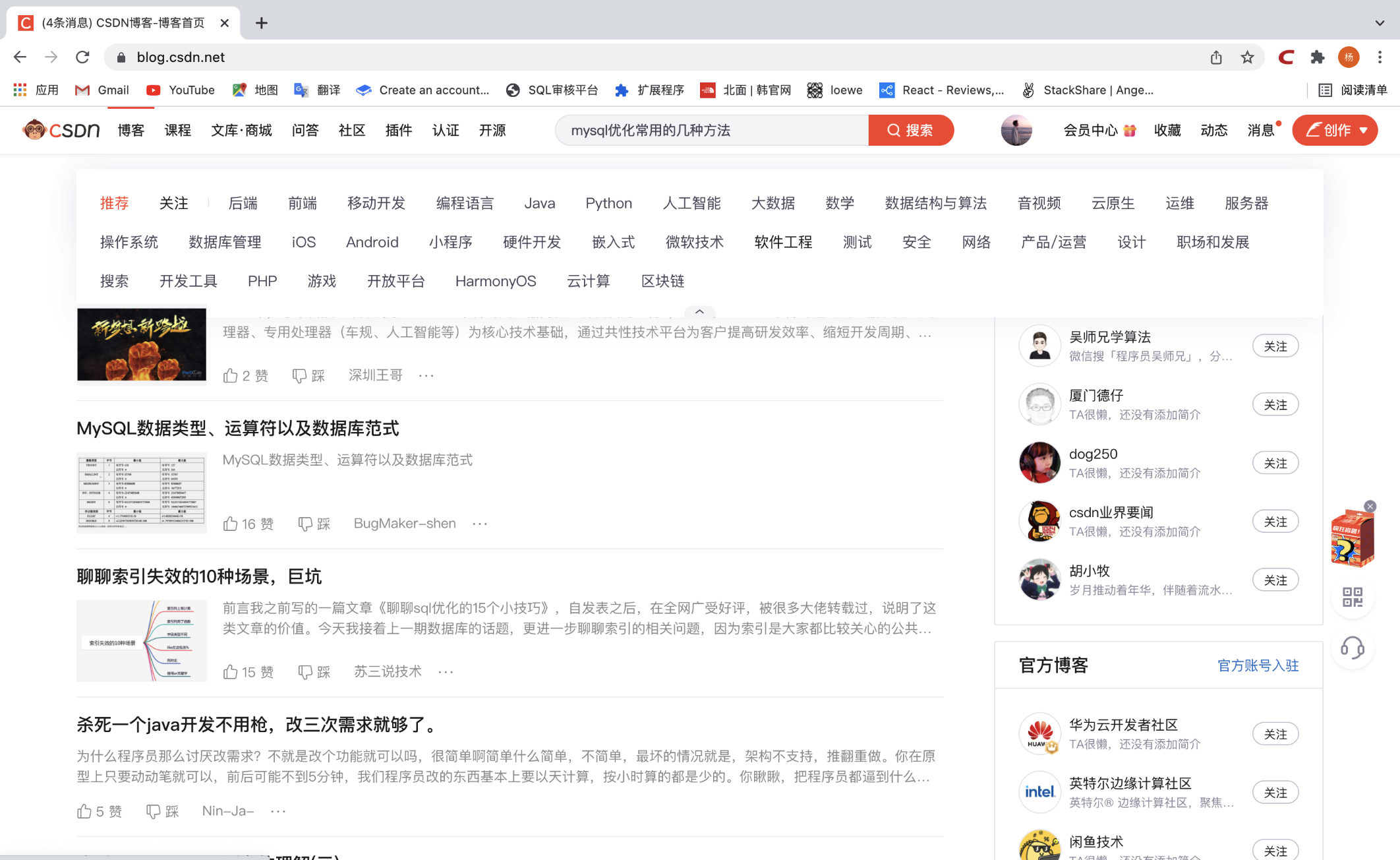Follow dog250 blogger

click(1275, 463)
